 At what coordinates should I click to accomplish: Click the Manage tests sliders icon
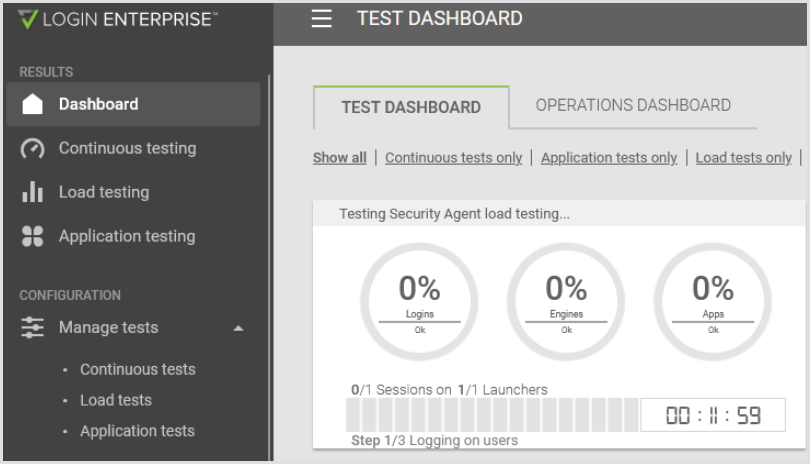(x=33, y=328)
